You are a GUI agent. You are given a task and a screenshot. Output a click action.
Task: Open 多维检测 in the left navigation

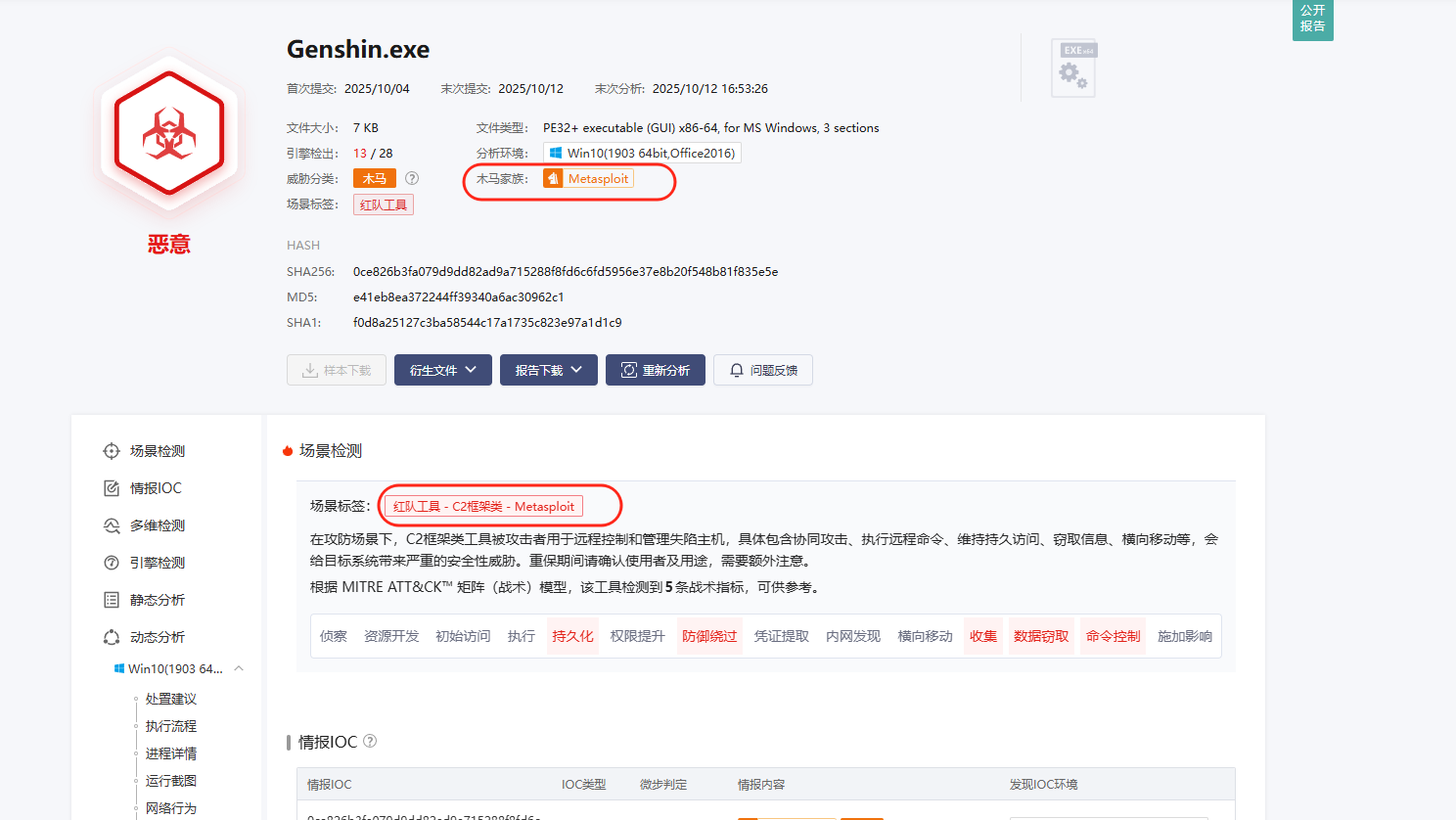[157, 525]
